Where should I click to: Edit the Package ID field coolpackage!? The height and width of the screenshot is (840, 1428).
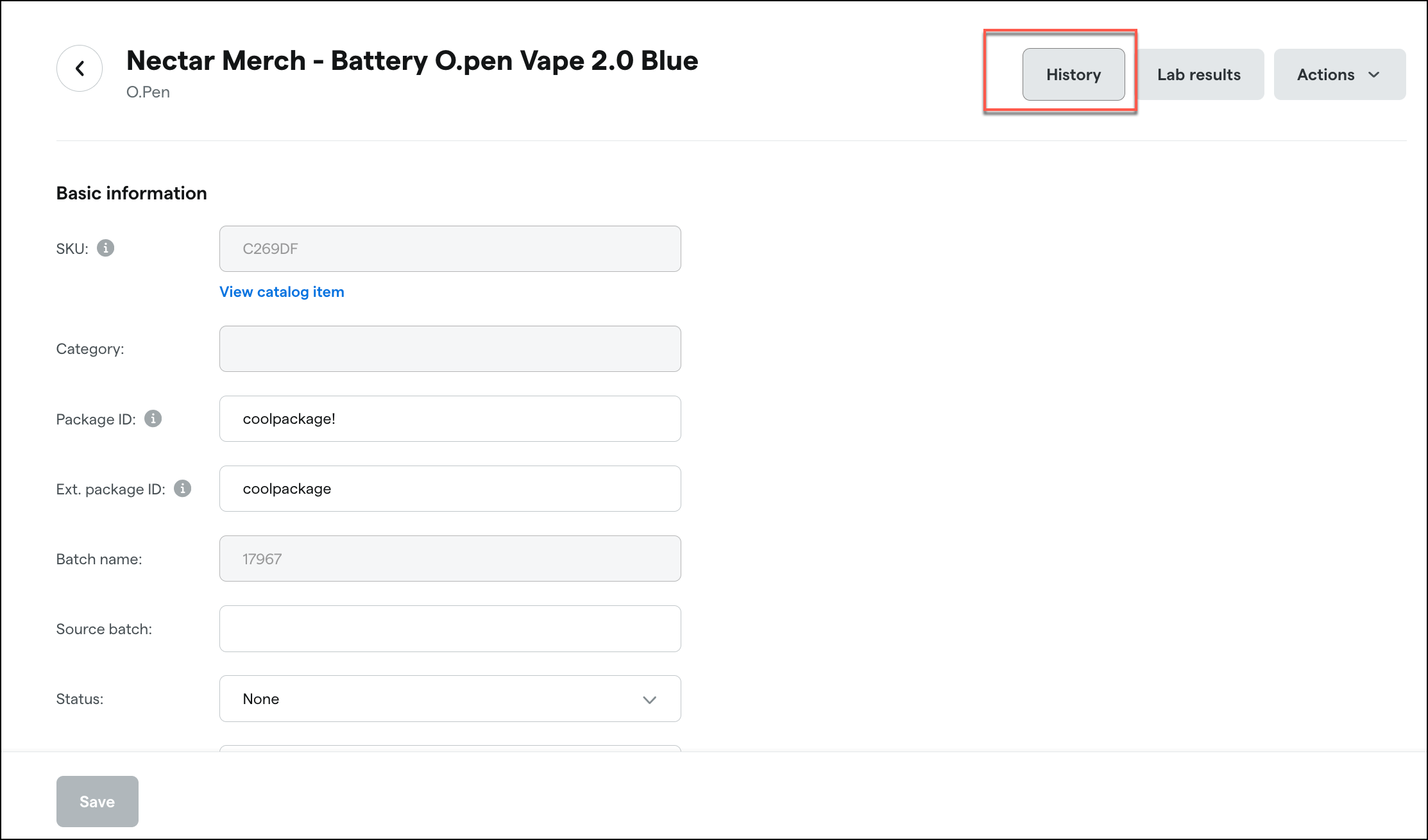click(450, 419)
